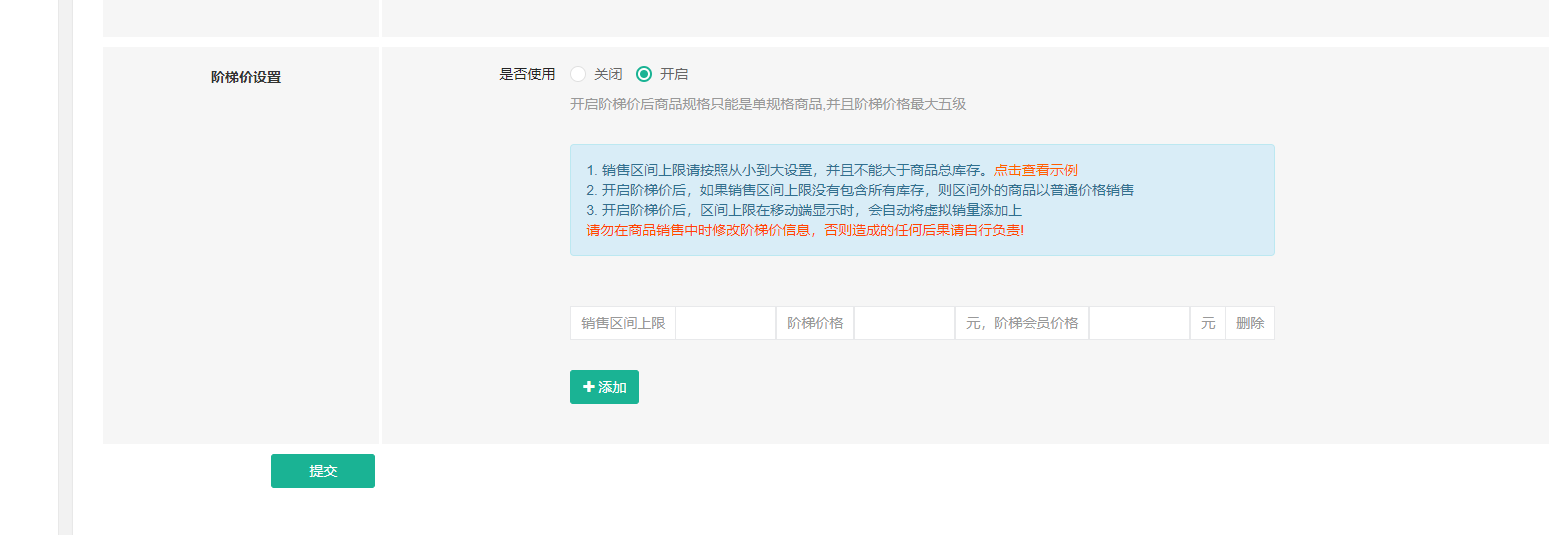Screen dimensions: 1549x535
Task: Open the 点击查看示例 link
Action: [1036, 170]
